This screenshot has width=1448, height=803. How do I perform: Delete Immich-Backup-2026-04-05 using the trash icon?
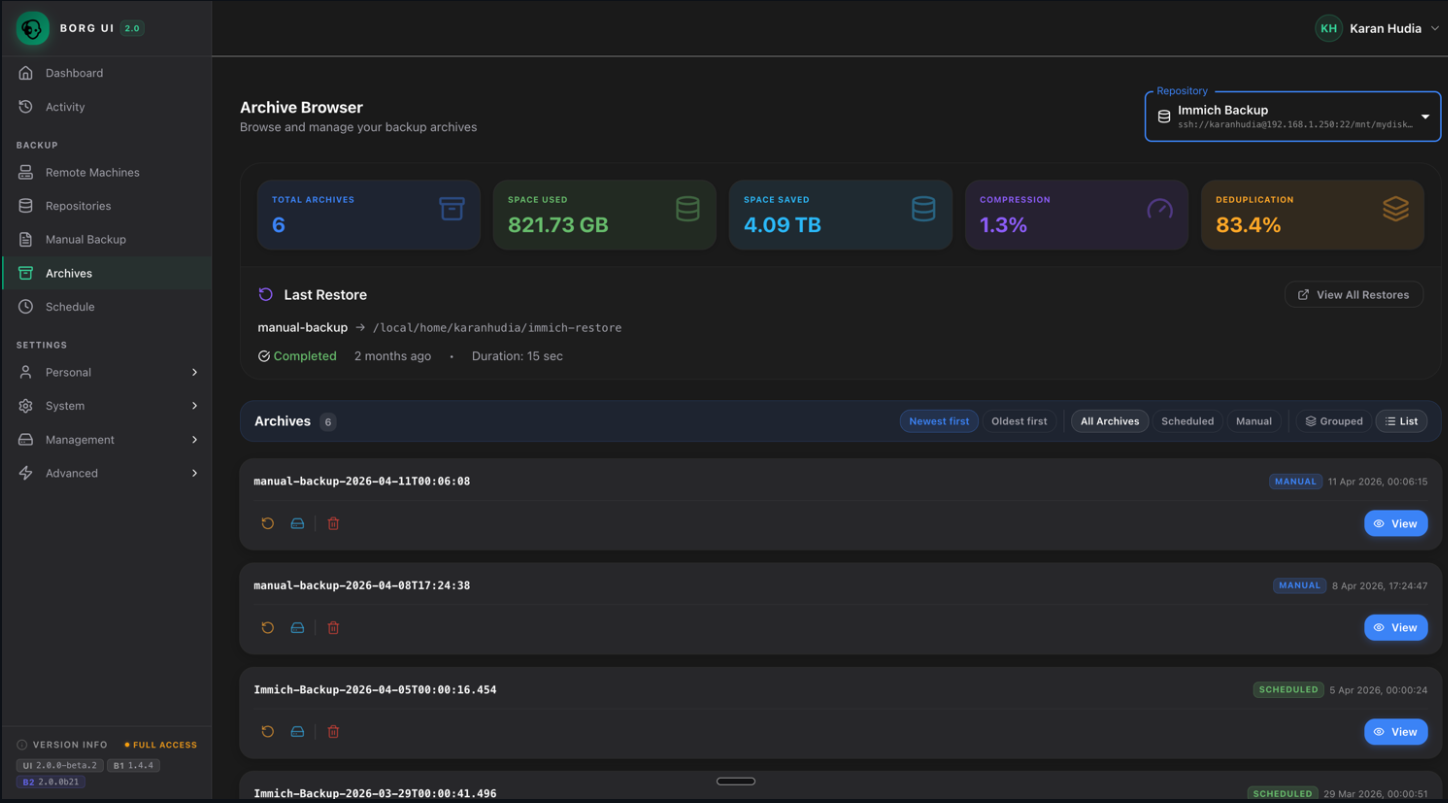tap(332, 731)
